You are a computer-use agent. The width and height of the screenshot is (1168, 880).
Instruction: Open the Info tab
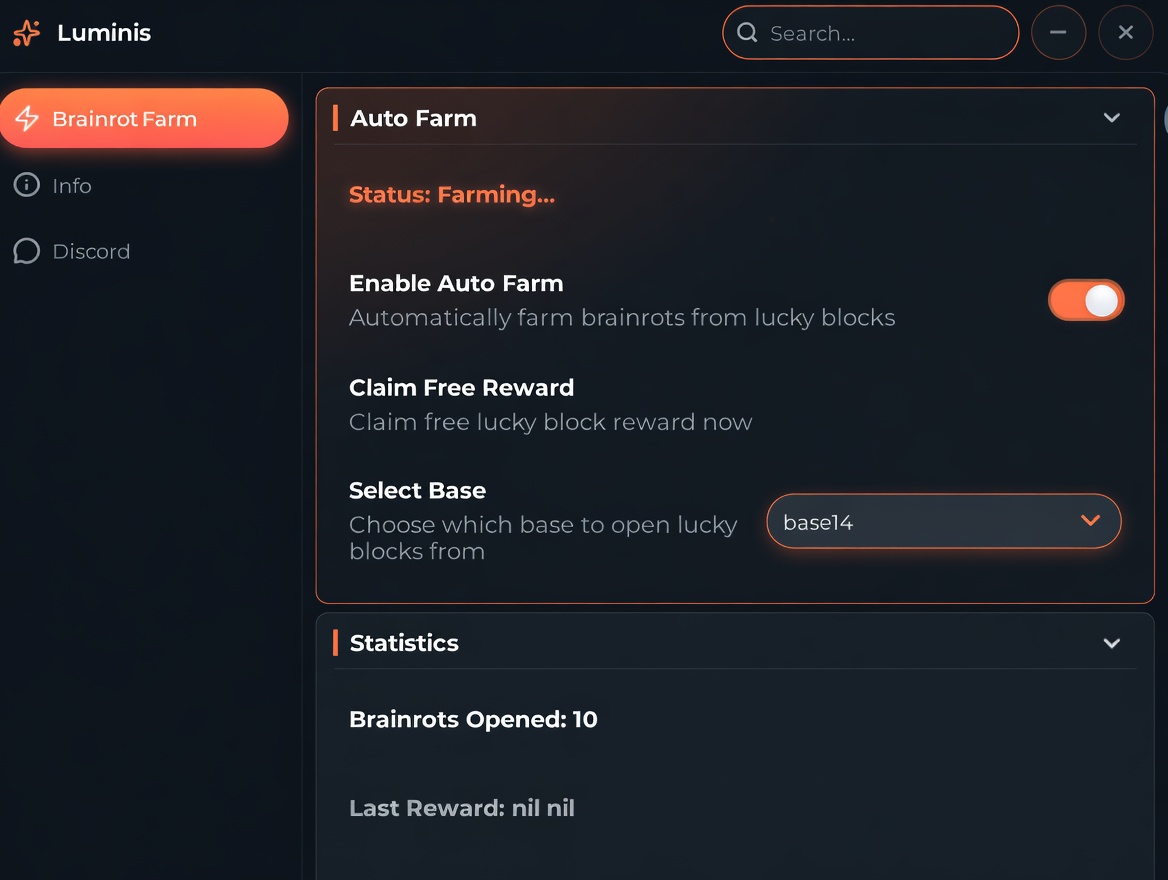coord(71,186)
